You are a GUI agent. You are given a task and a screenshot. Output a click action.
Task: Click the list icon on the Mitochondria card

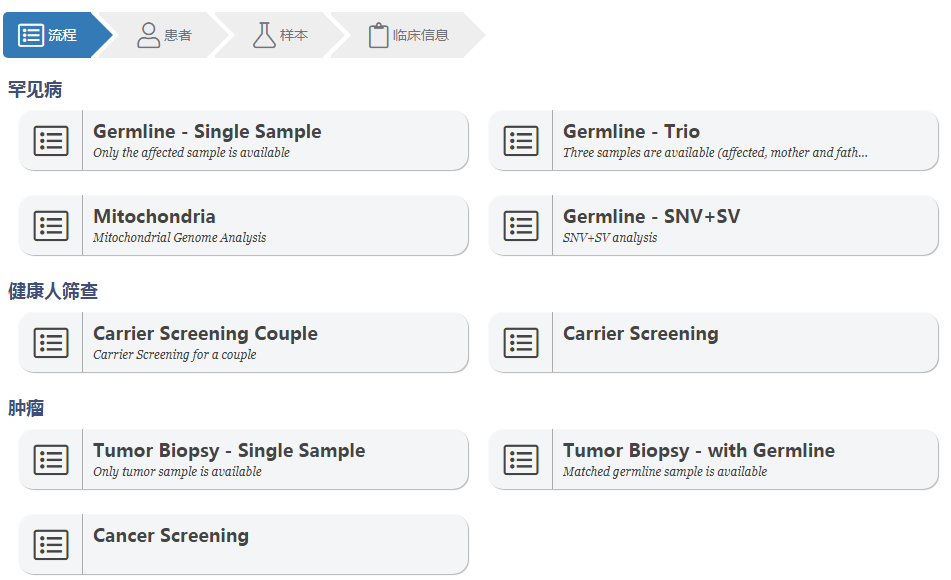(51, 226)
